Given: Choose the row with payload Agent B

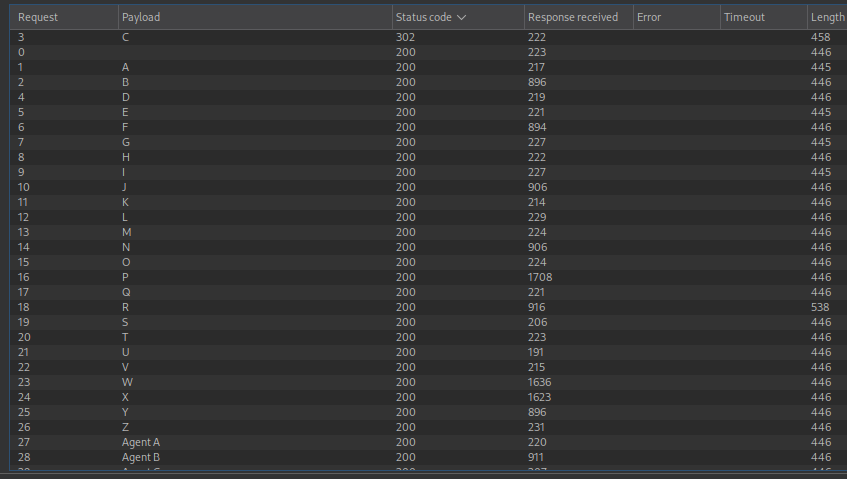Looking at the screenshot, I should pyautogui.click(x=250, y=457).
